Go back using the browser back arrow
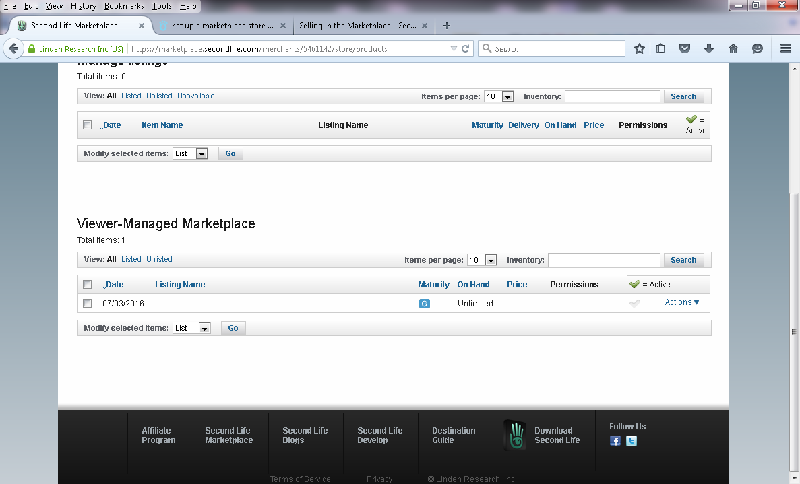Image resolution: width=800 pixels, height=484 pixels. point(14,48)
